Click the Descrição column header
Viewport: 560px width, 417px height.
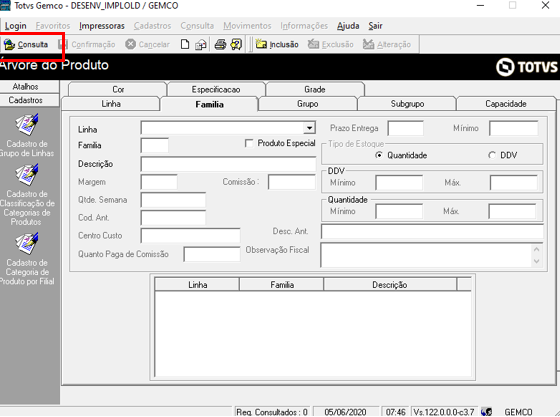coord(390,285)
